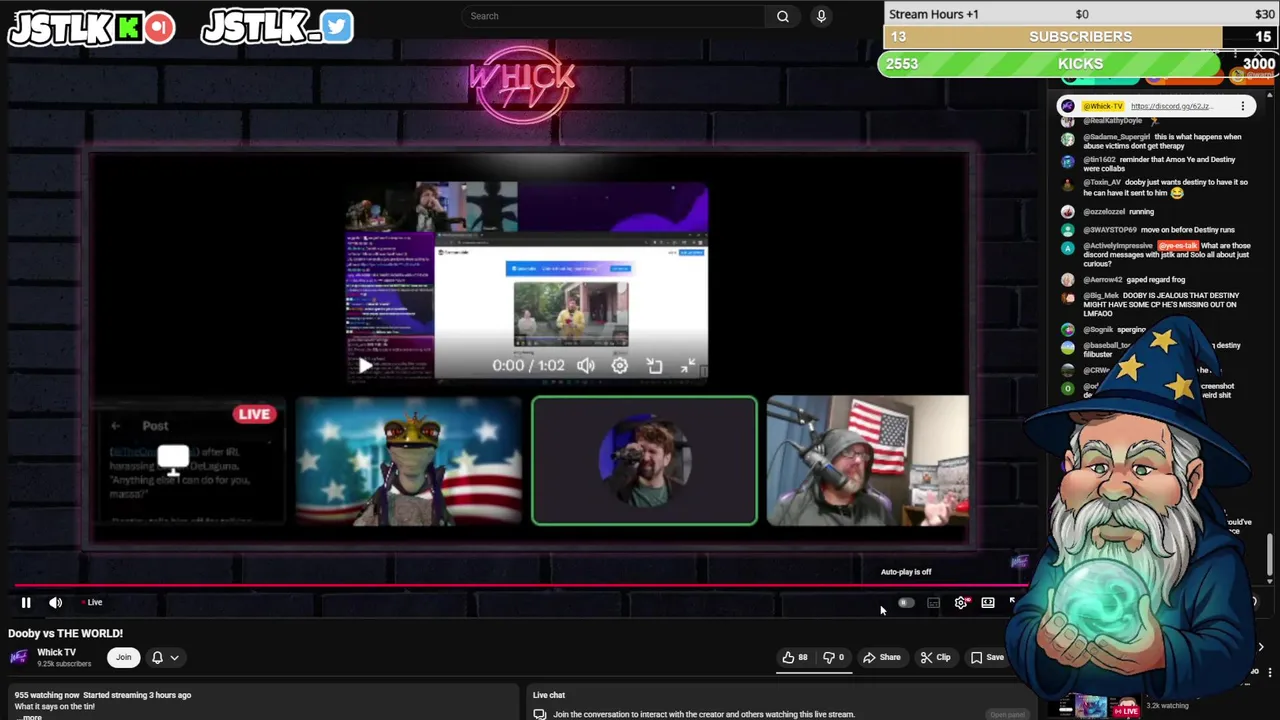
Task: Open player settings gear in main player
Action: point(961,603)
